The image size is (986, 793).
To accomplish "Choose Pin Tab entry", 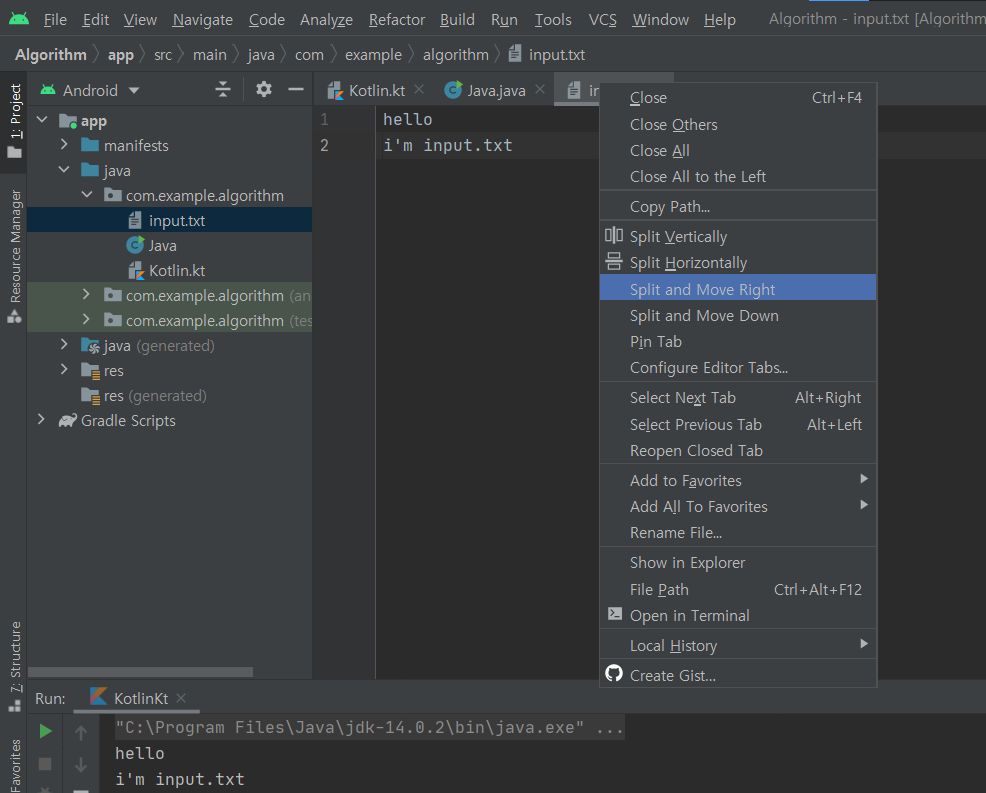I will pyautogui.click(x=738, y=341).
